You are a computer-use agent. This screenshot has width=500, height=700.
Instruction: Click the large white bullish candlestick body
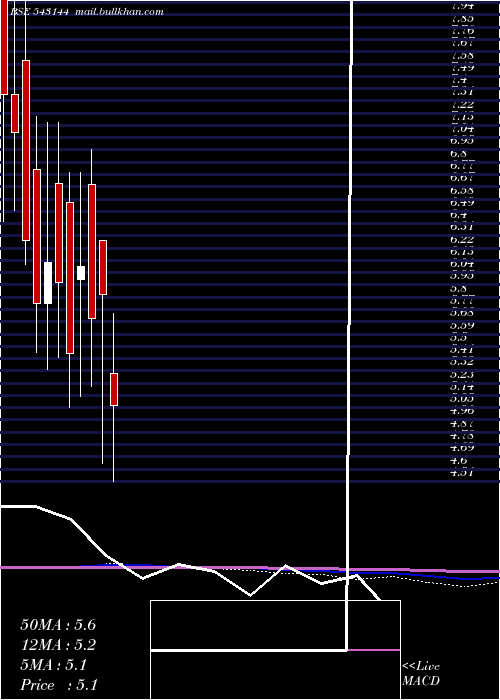(x=47, y=283)
